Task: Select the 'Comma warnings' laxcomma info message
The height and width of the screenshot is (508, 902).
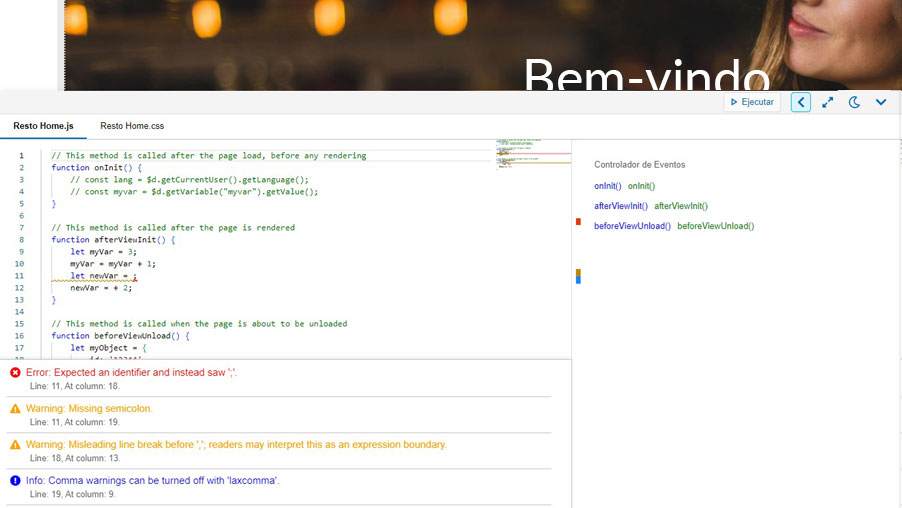Action: tap(152, 480)
